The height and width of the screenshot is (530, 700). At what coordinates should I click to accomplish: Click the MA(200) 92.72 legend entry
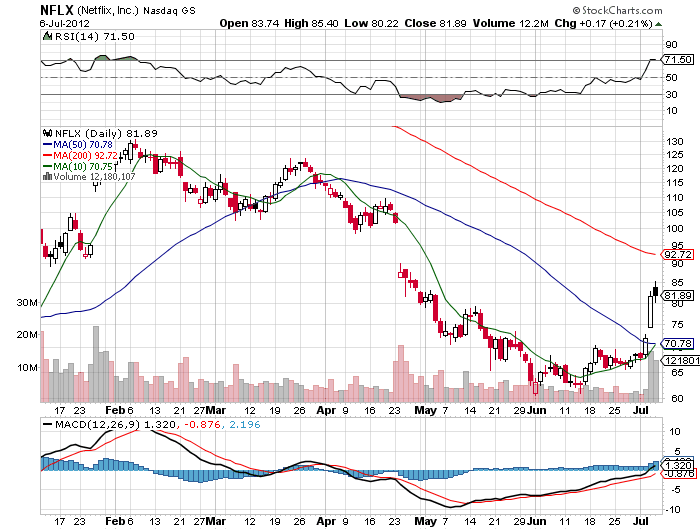[x=80, y=156]
